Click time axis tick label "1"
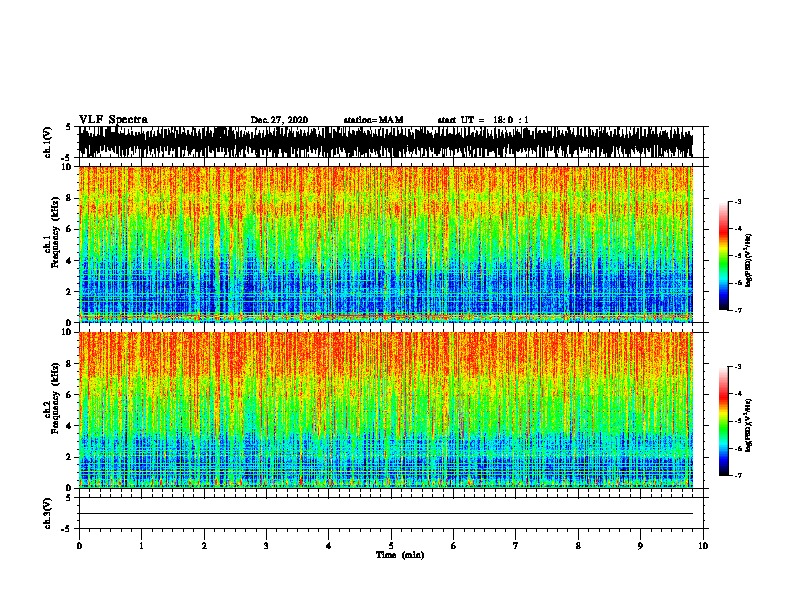 141,546
